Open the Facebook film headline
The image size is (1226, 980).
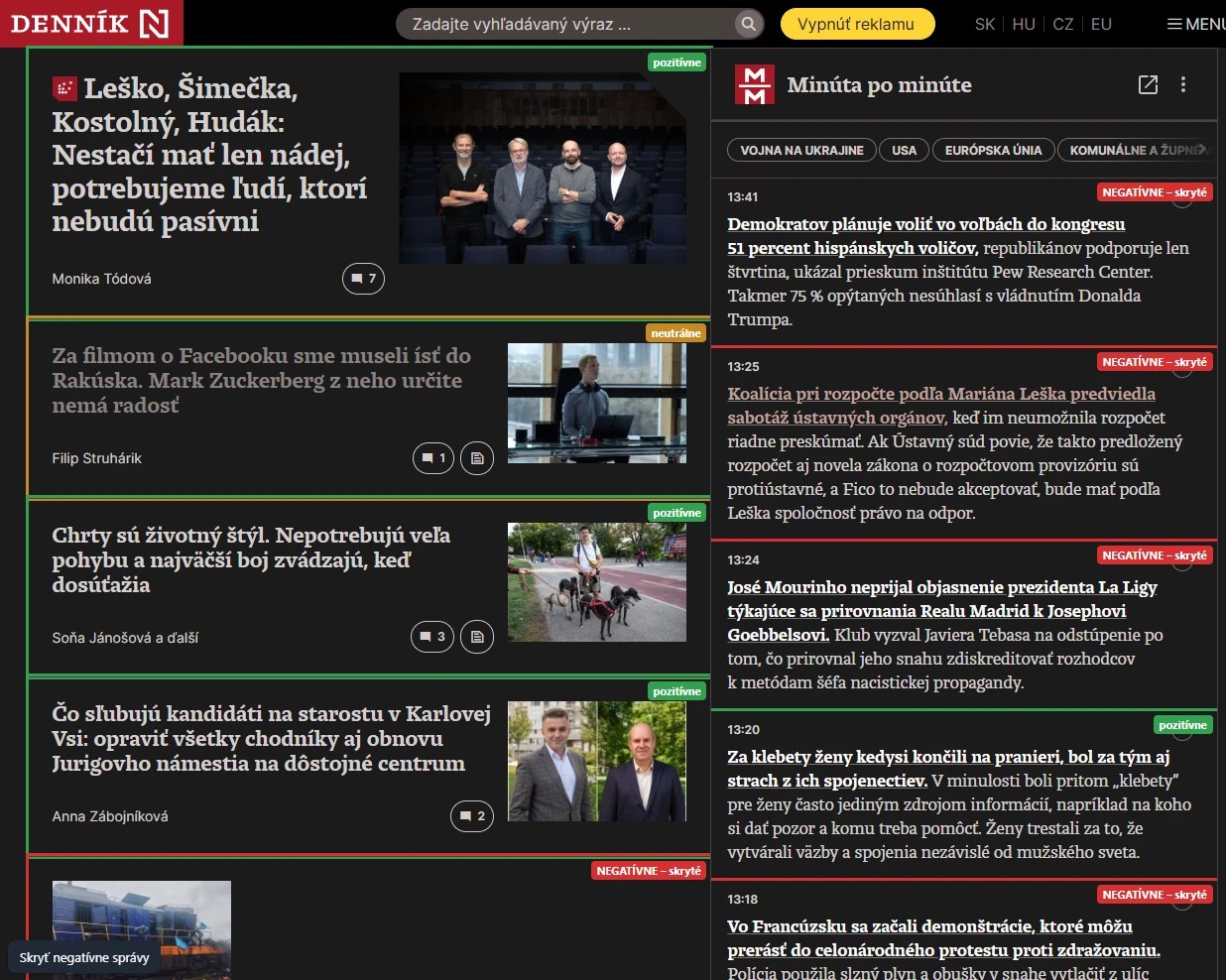pos(261,380)
